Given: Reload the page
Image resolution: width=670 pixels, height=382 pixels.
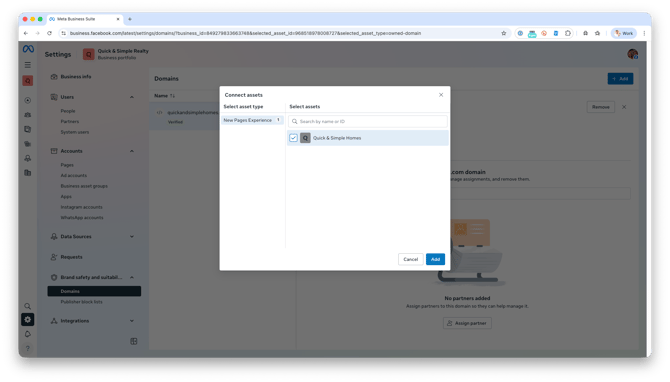Looking at the screenshot, I should click(50, 33).
